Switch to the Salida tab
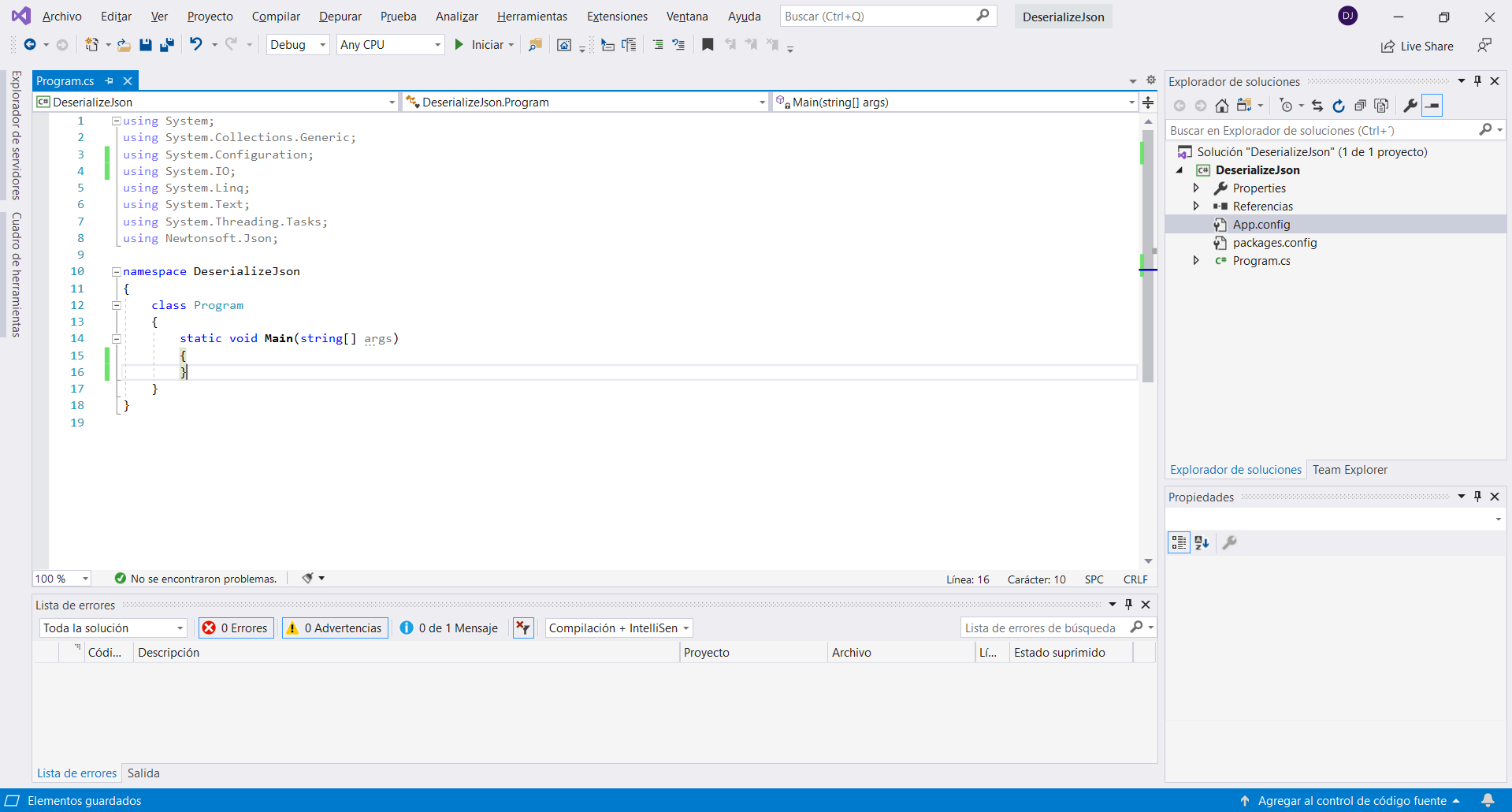The width and height of the screenshot is (1512, 812). (x=143, y=773)
